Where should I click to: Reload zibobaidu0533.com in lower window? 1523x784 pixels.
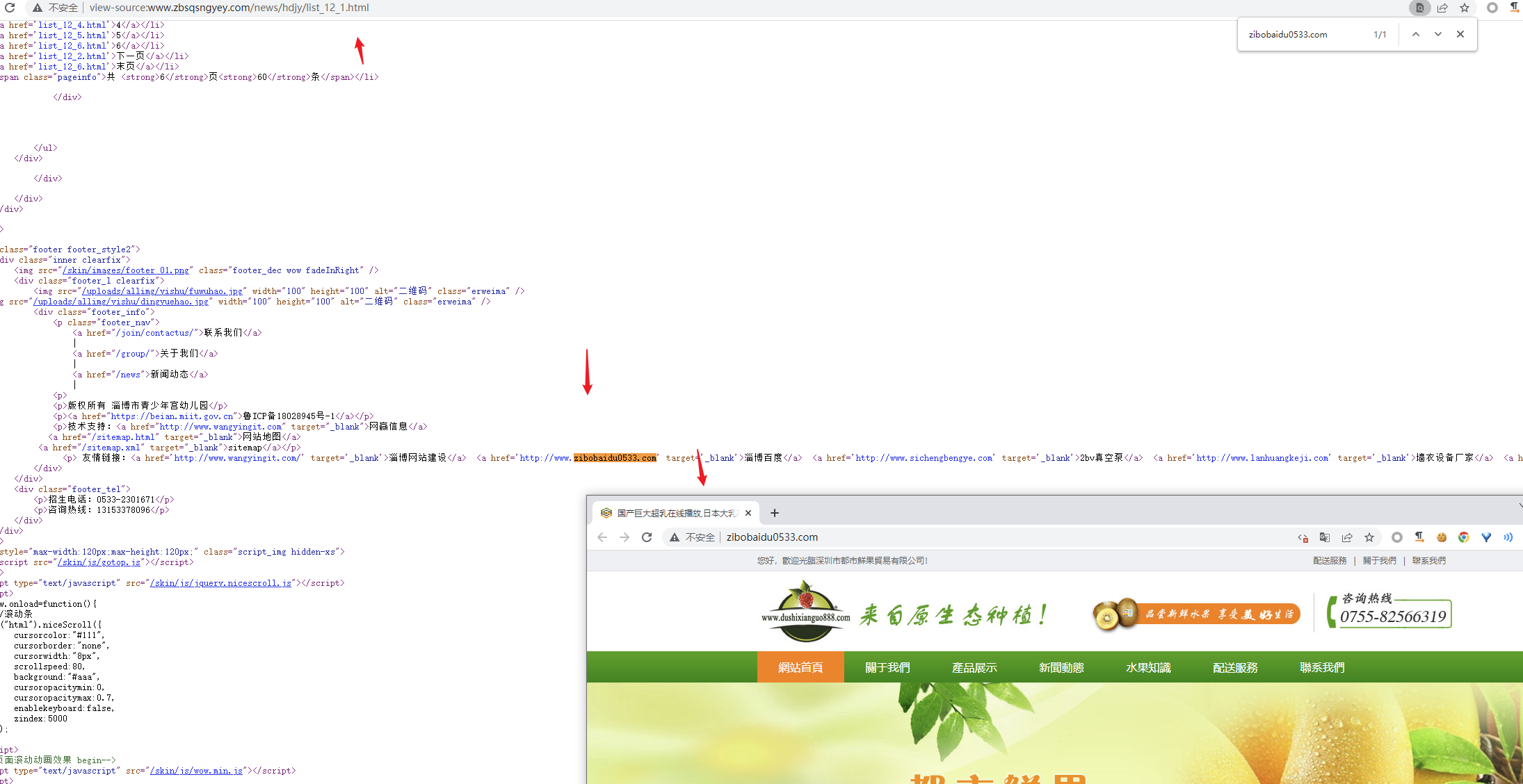click(647, 537)
